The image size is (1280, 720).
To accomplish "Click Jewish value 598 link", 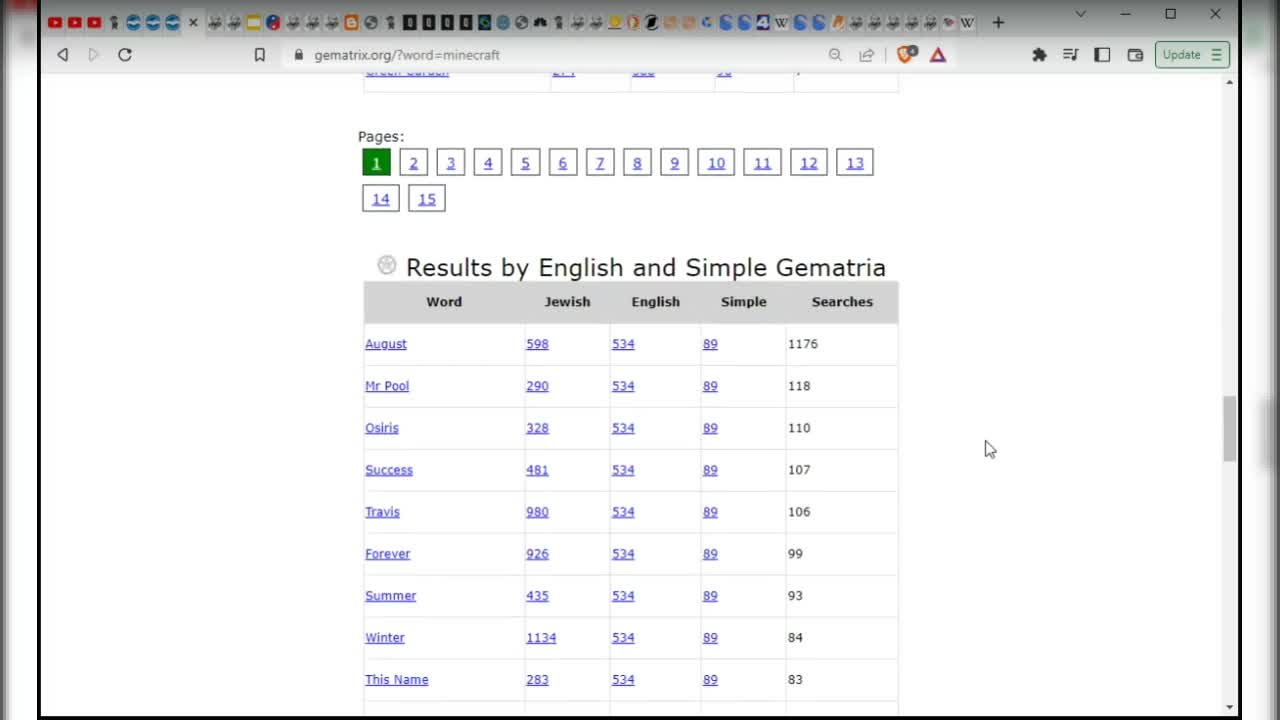I will pyautogui.click(x=538, y=344).
